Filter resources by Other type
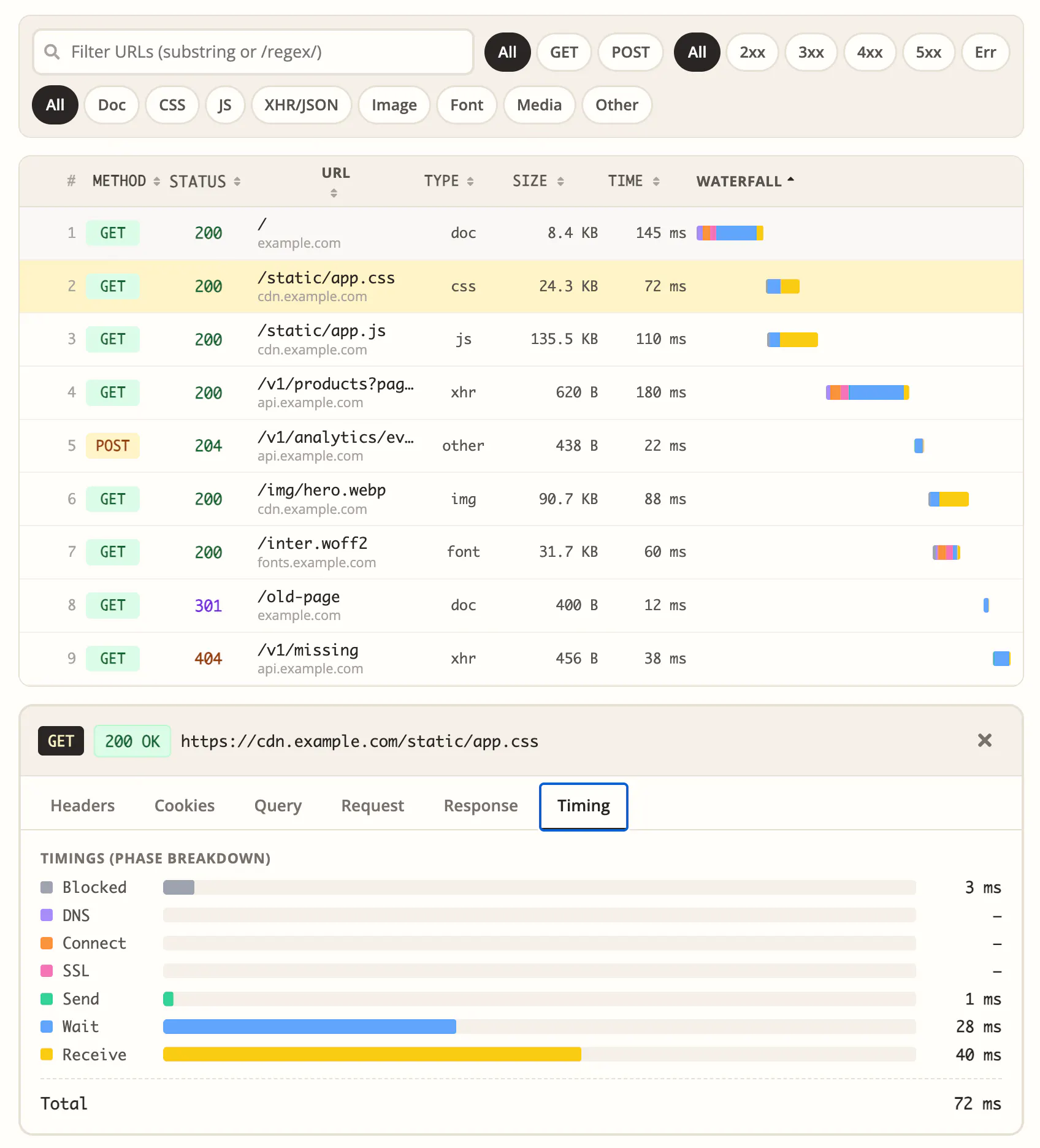 (x=616, y=105)
